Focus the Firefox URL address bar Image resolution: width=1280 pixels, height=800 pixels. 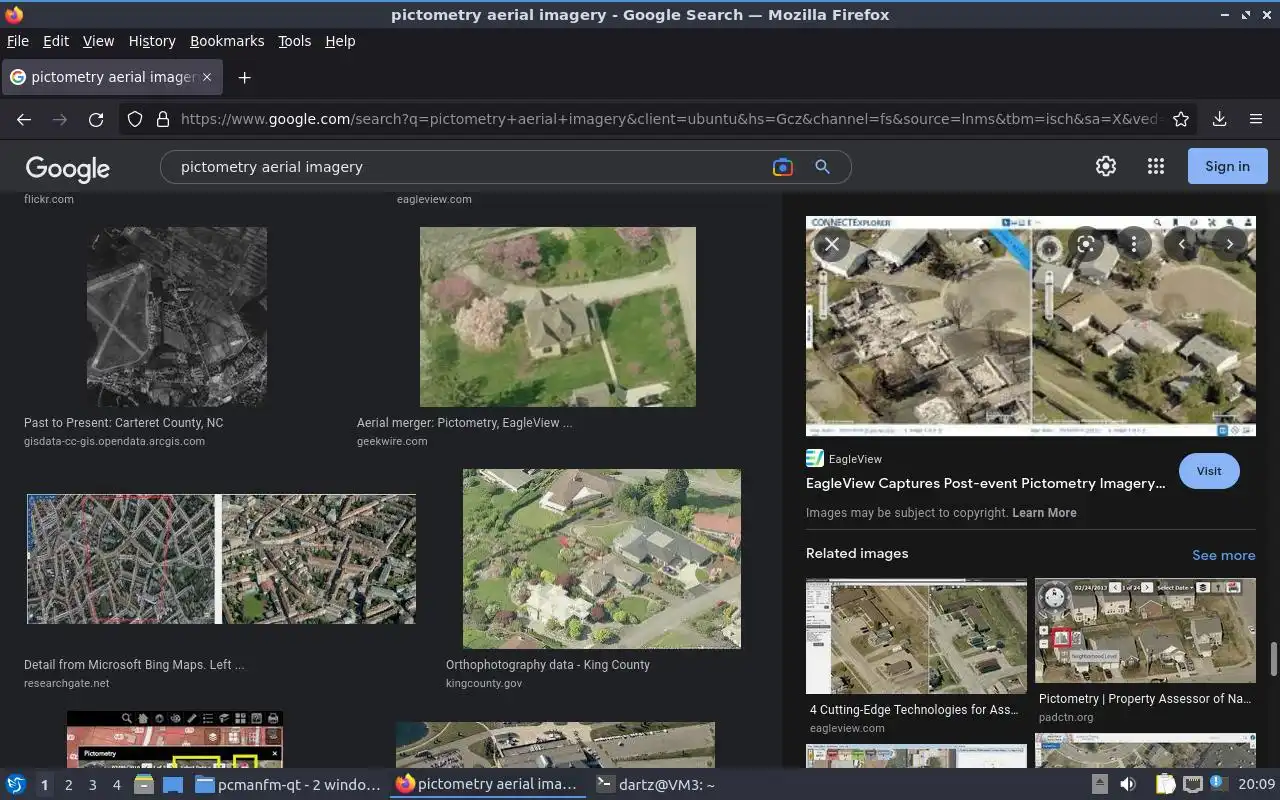coord(668,119)
